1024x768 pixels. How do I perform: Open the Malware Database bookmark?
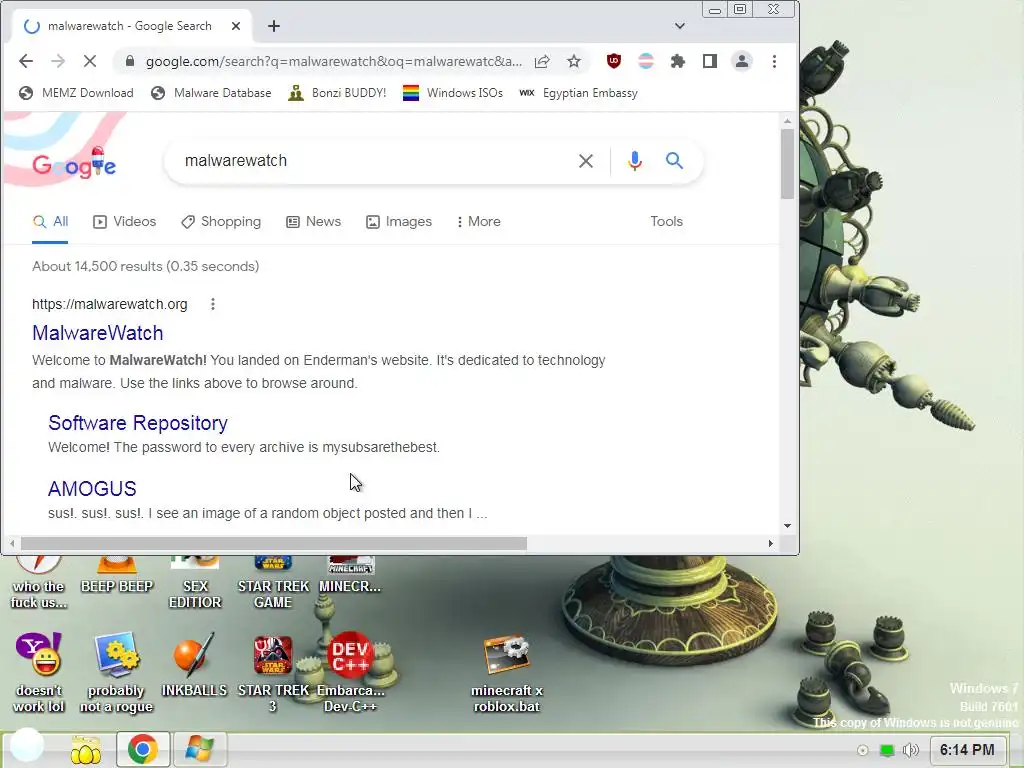[x=211, y=93]
